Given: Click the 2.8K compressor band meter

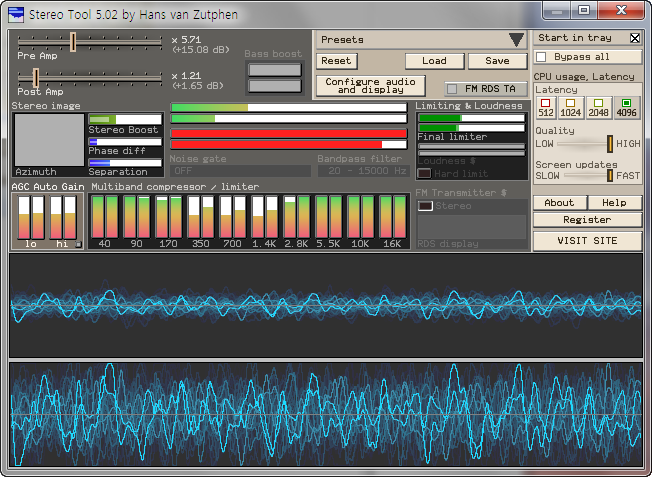Looking at the screenshot, I should 296,217.
